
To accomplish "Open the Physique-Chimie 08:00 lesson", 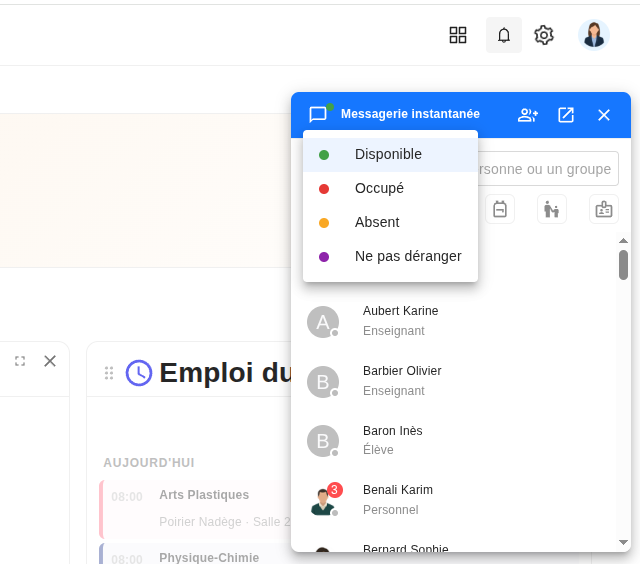I will coord(196,553).
